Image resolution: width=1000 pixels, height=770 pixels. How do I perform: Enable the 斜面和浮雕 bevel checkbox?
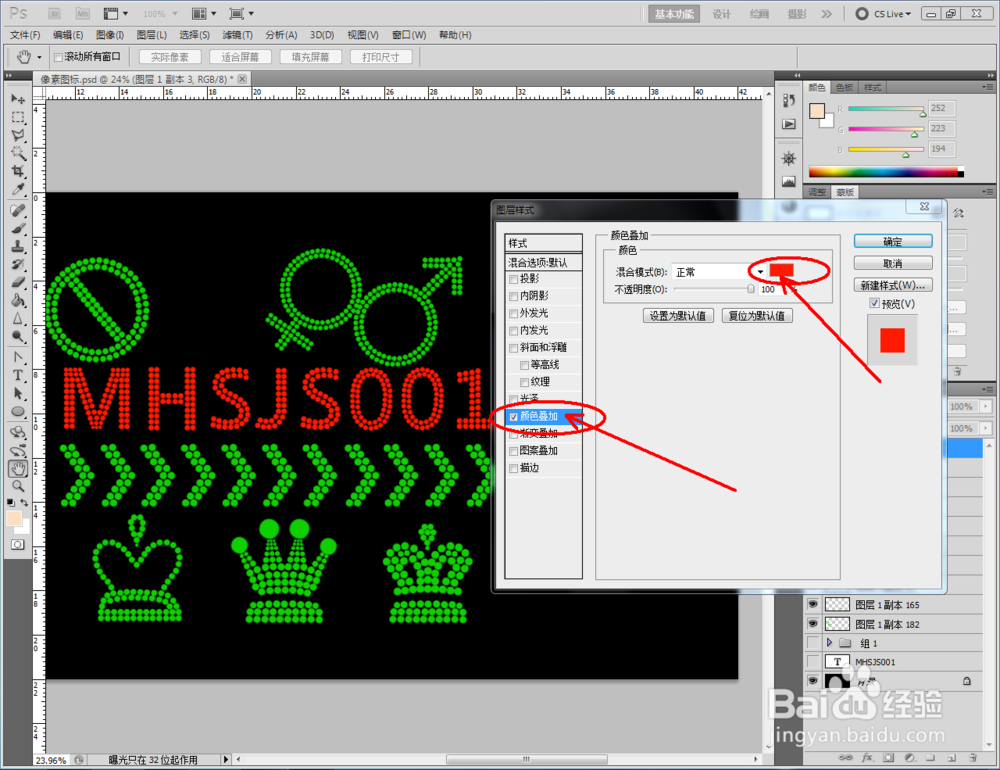coord(513,348)
